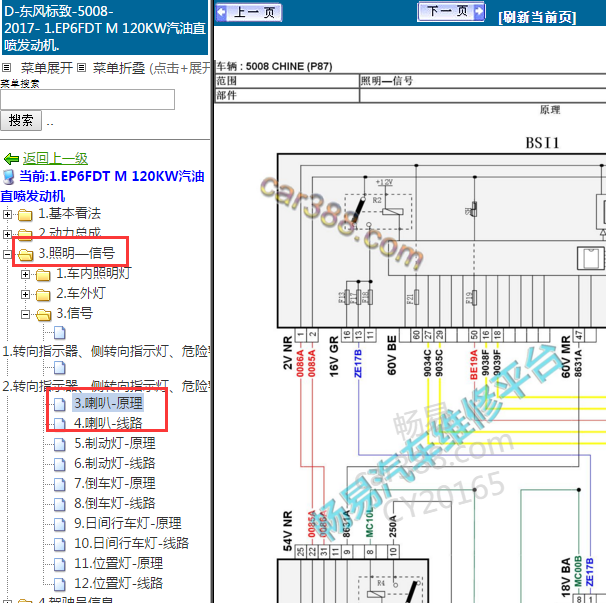This screenshot has width=606, height=603.
Task: Collapse the 3.信号 node
Action: click(26, 314)
